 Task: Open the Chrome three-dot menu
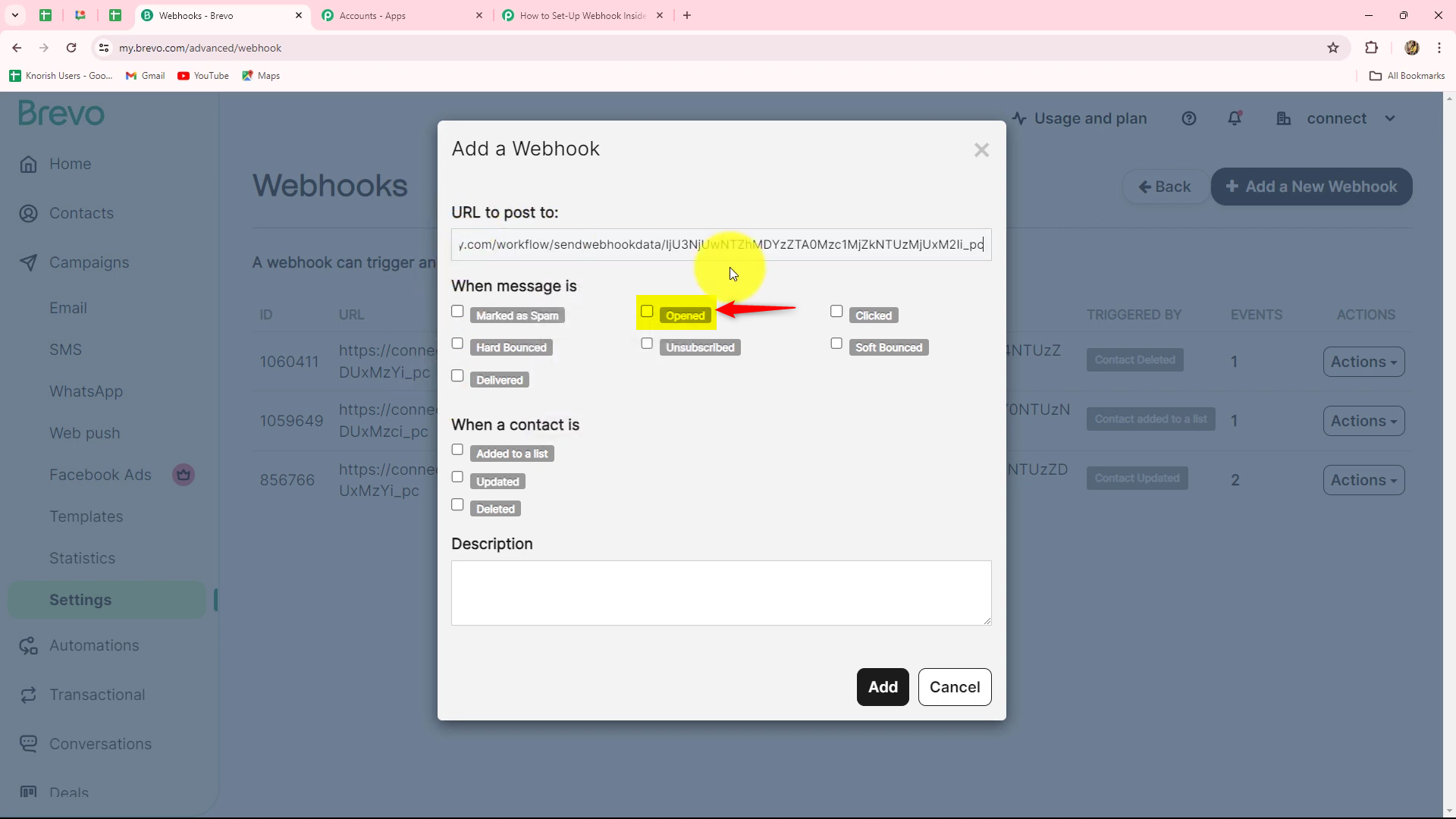tap(1439, 48)
